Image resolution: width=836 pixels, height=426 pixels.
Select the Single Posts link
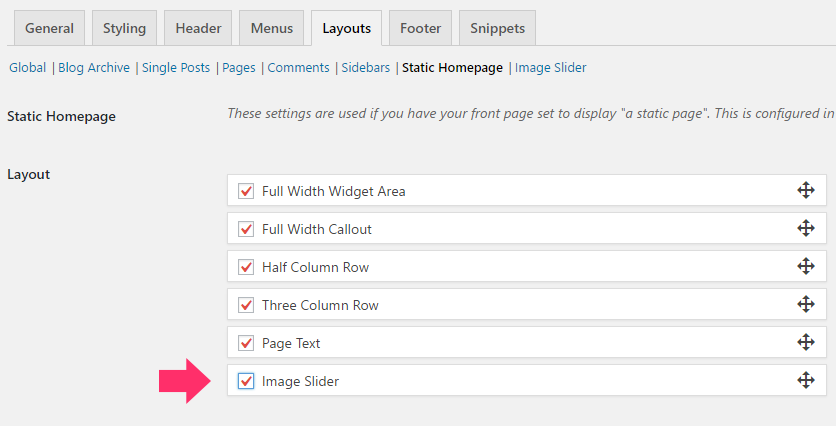pos(176,68)
